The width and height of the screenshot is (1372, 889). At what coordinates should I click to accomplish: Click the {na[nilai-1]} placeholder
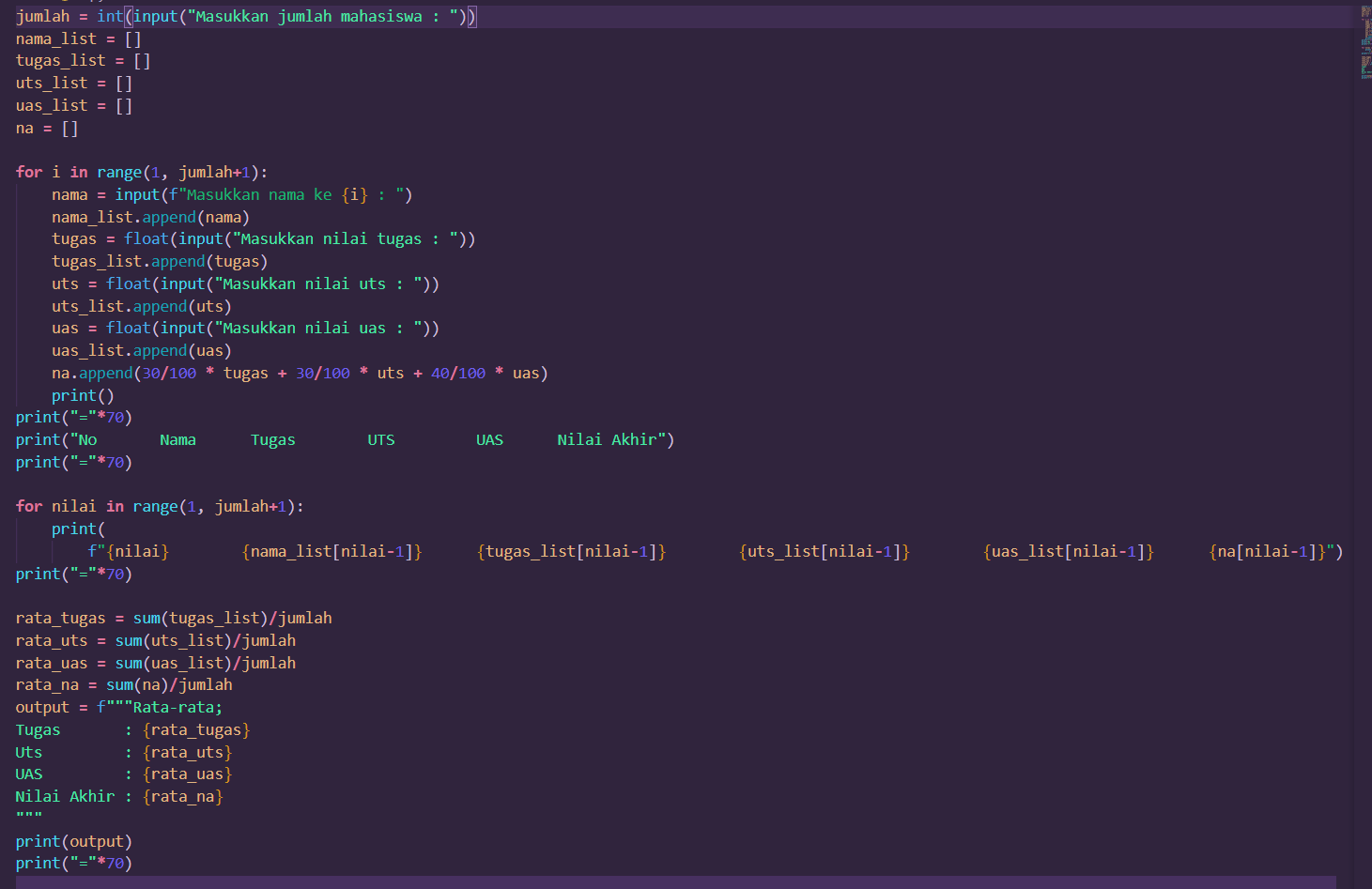point(1268,552)
